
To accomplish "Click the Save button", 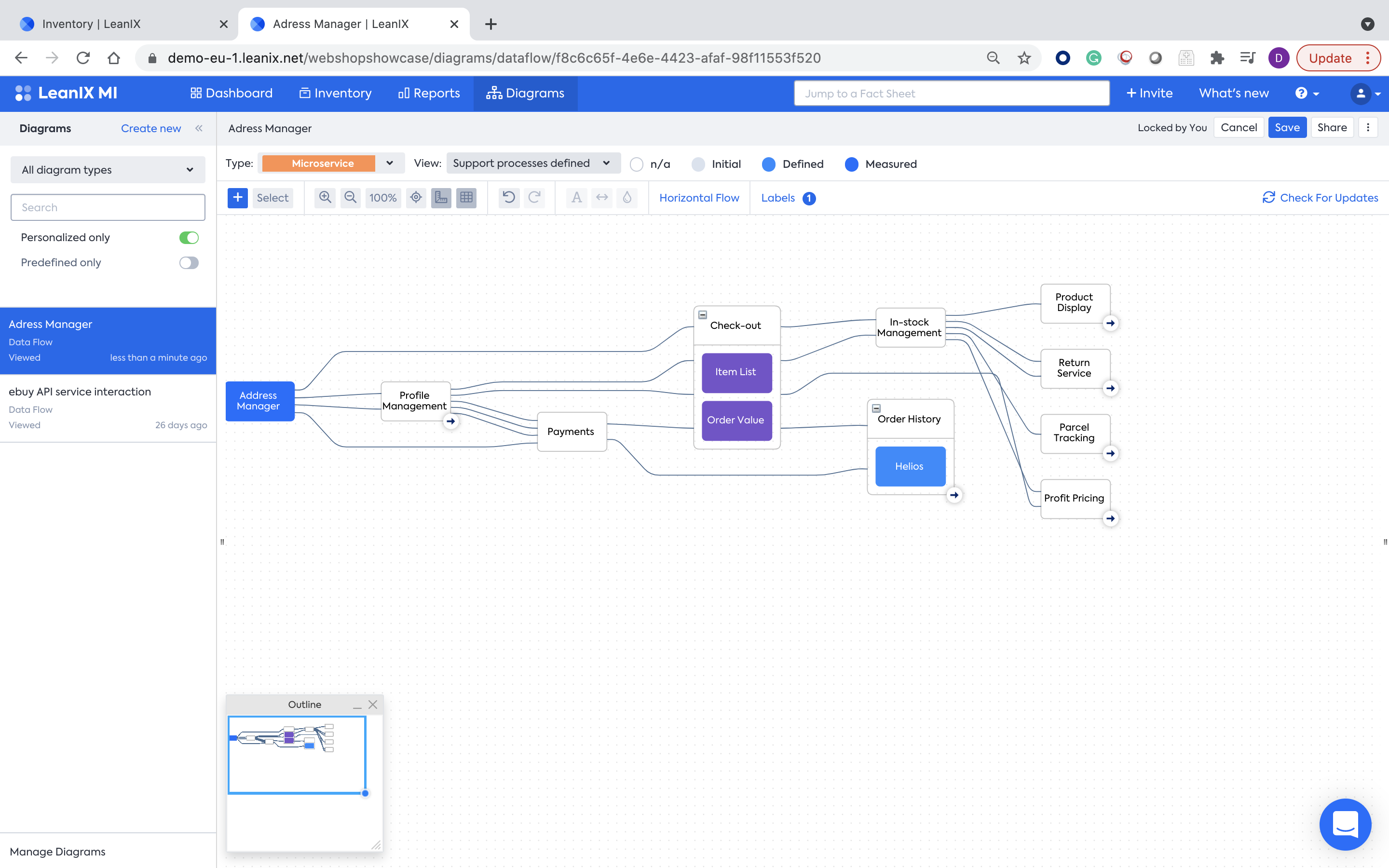I will coord(1287,127).
